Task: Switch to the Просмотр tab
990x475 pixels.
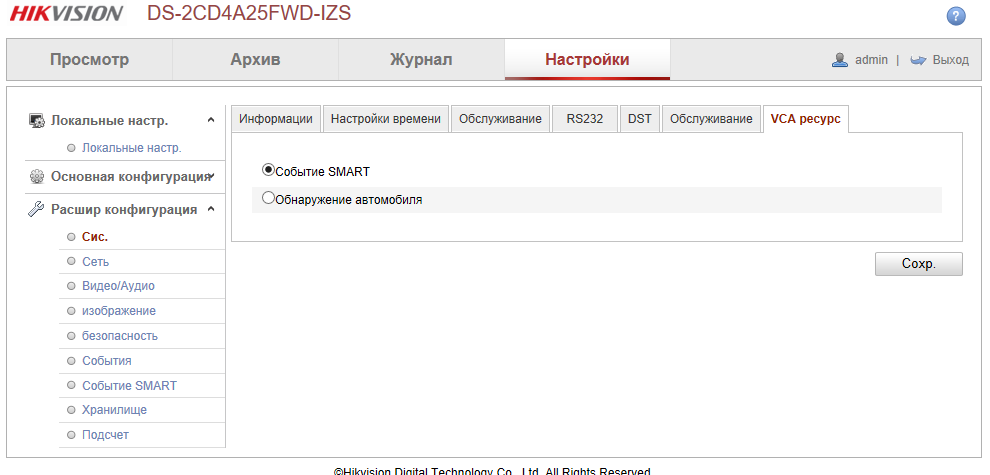Action: click(89, 60)
